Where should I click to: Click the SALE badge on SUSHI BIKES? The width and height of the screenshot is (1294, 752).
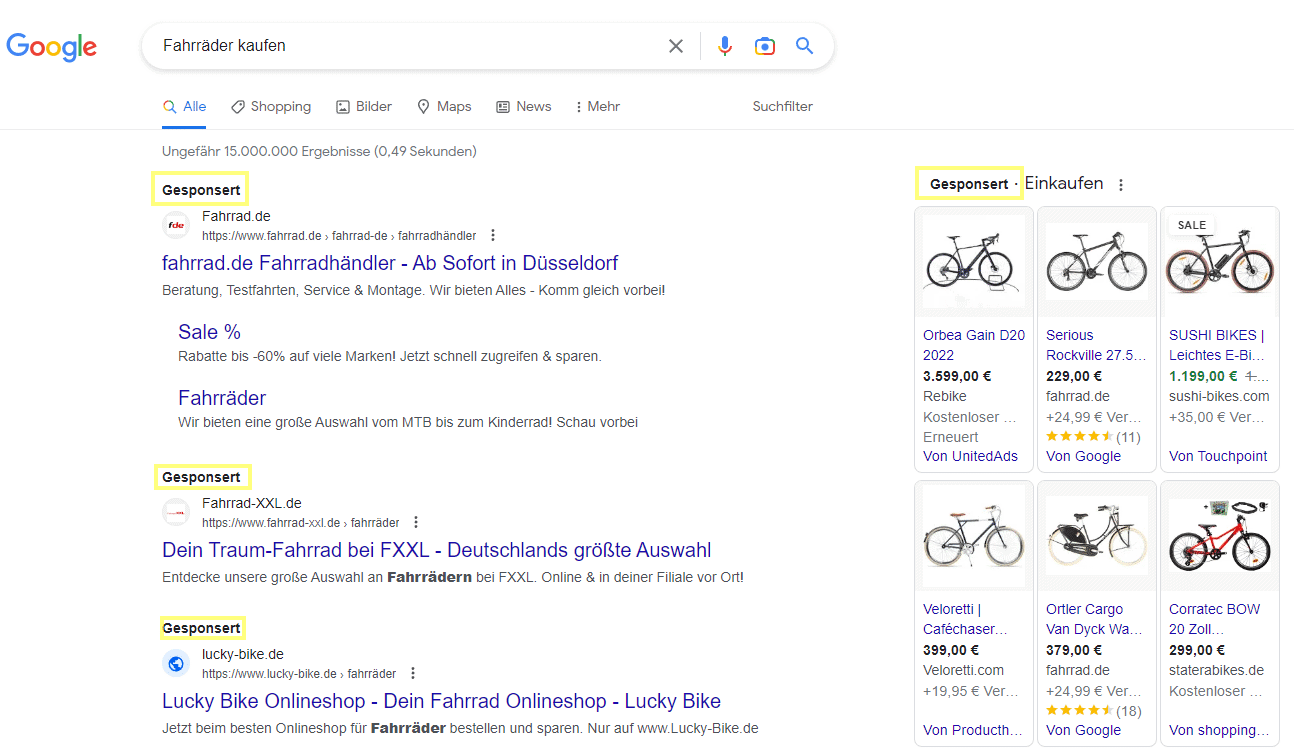(1192, 225)
